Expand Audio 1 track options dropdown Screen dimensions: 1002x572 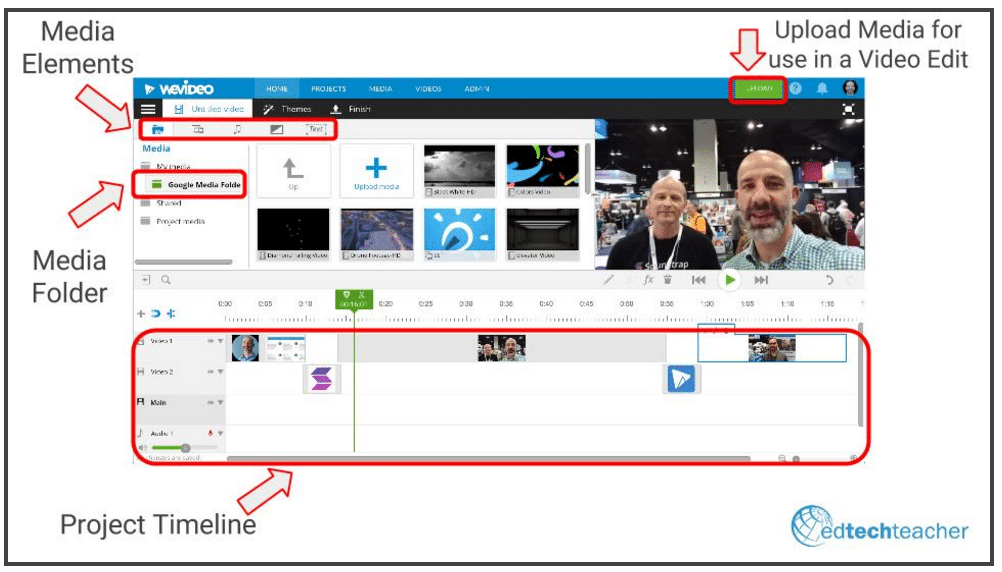[220, 433]
